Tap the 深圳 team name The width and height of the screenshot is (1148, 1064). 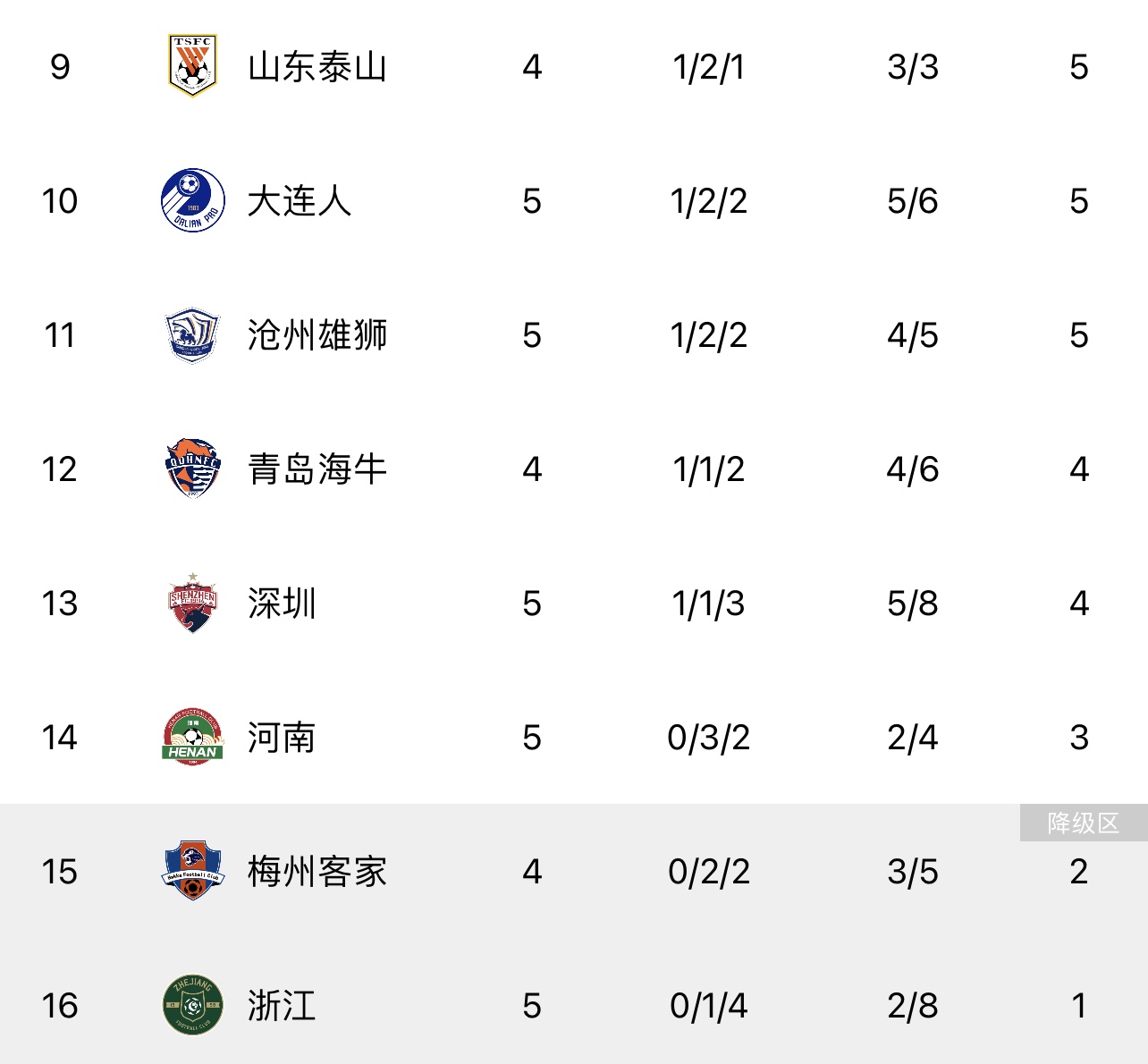click(x=283, y=604)
